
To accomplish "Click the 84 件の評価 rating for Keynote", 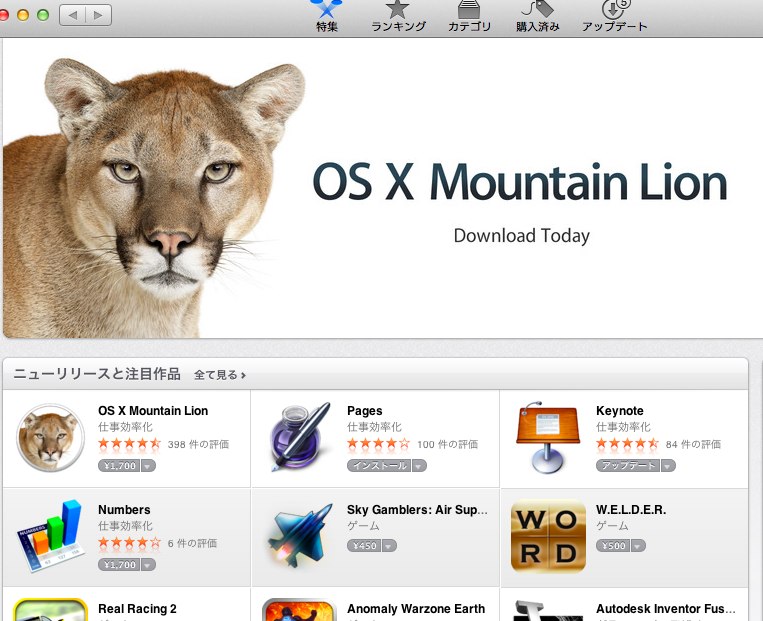I will 693,444.
